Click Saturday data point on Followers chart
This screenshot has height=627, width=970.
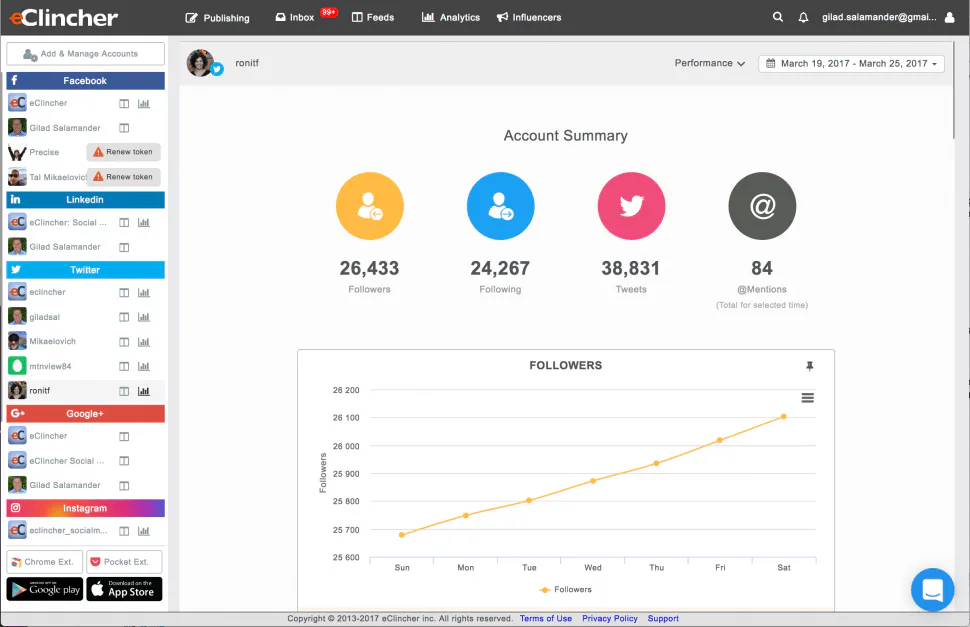tap(783, 417)
